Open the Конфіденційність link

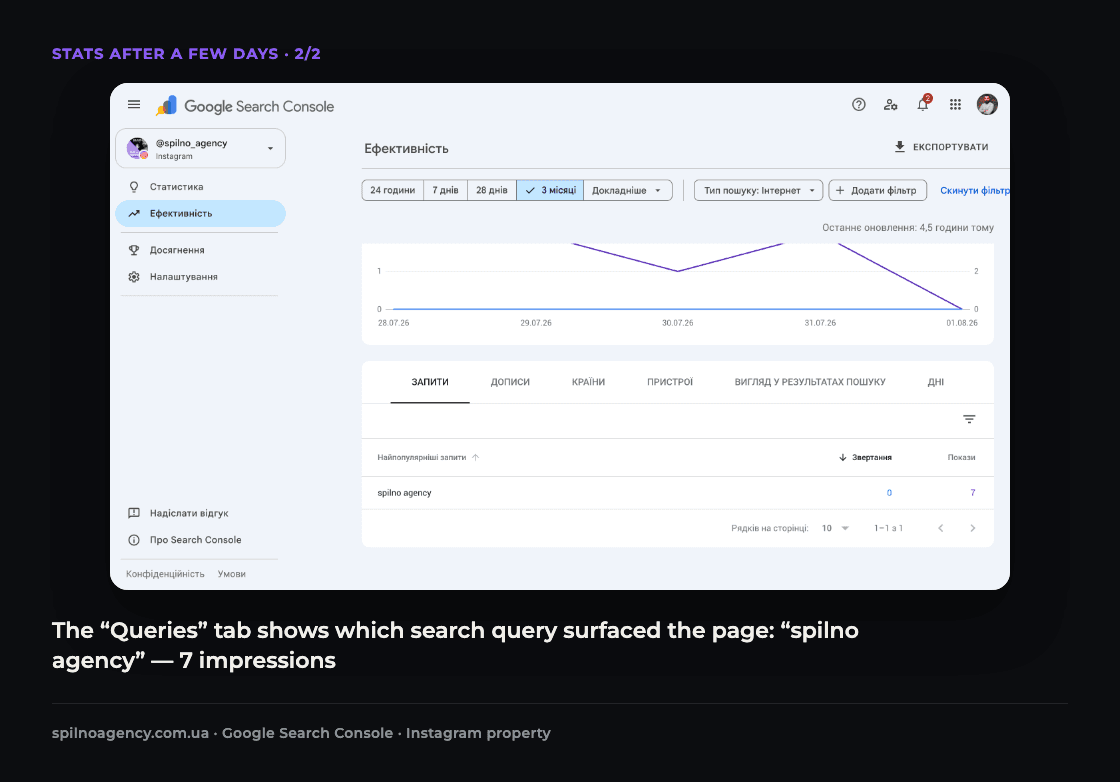point(165,574)
